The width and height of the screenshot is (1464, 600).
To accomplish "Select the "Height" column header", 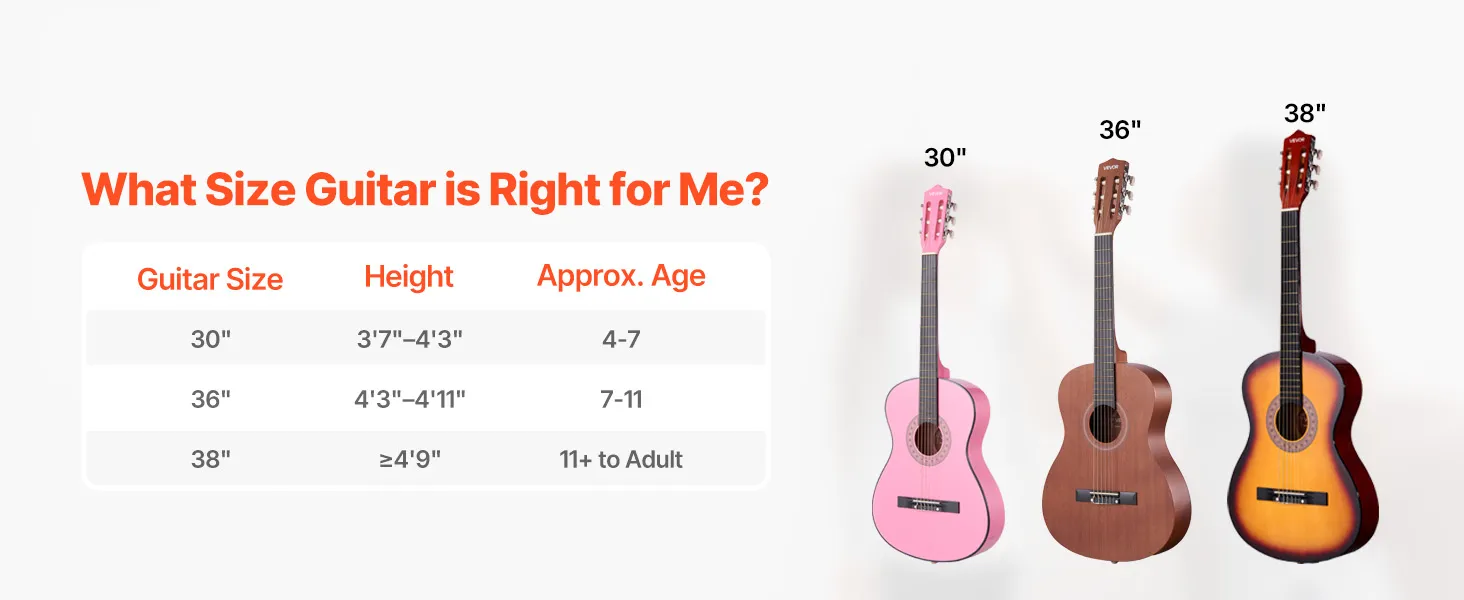I will coord(409,277).
